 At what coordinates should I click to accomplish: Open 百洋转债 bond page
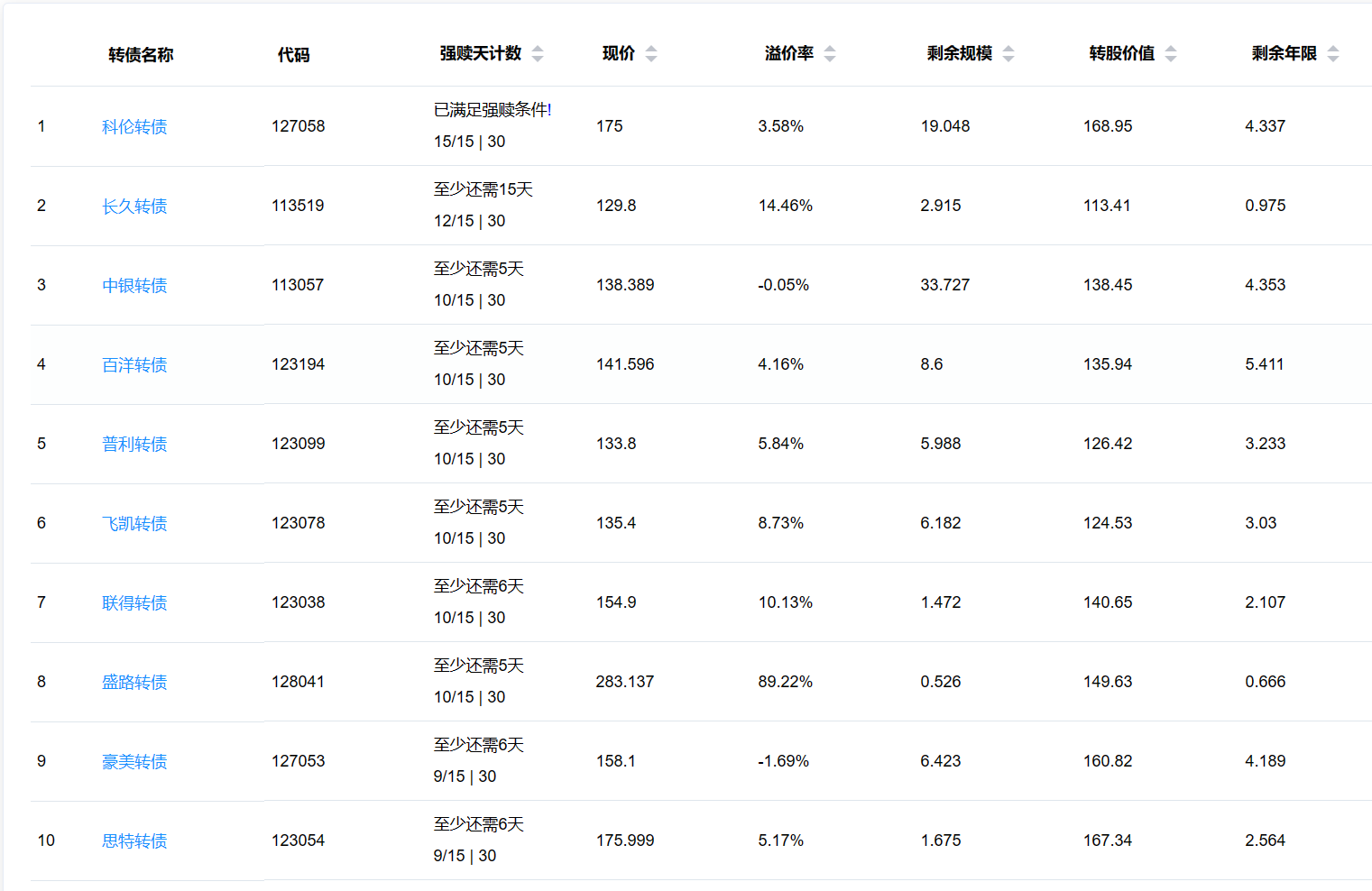click(134, 365)
